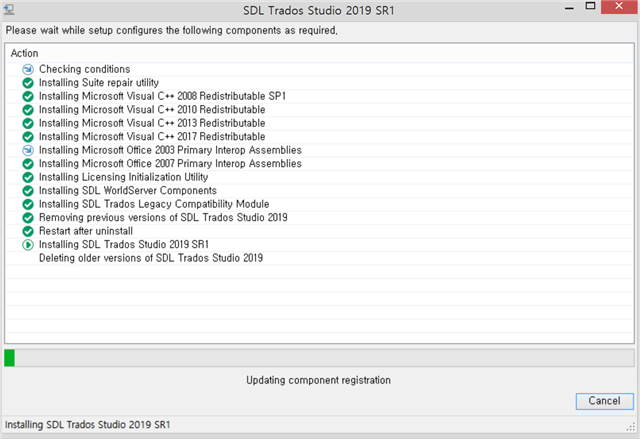
Task: Click the window title 'SDL Trados Studio 2019 SR1'
Action: pos(319,10)
